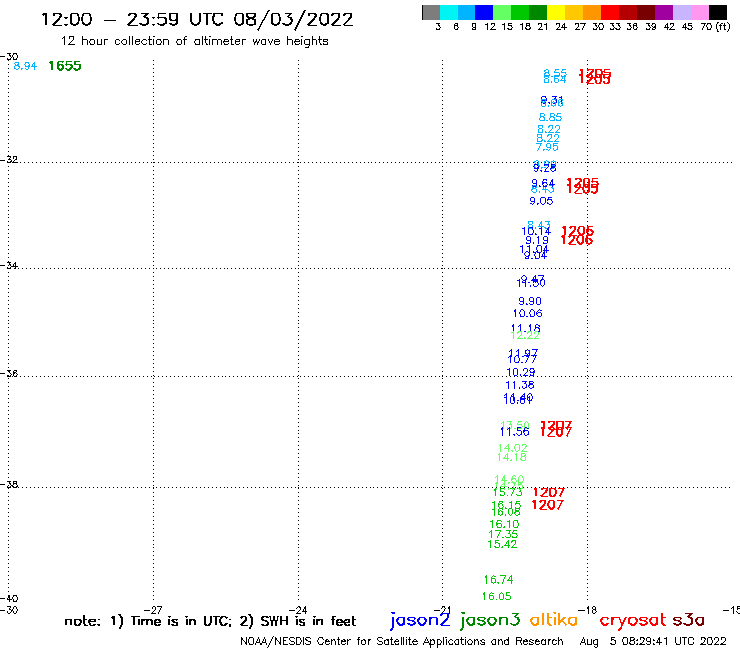Click the '-40' latitude axis label
This screenshot has height=650, width=740.
pyautogui.click(x=9, y=599)
